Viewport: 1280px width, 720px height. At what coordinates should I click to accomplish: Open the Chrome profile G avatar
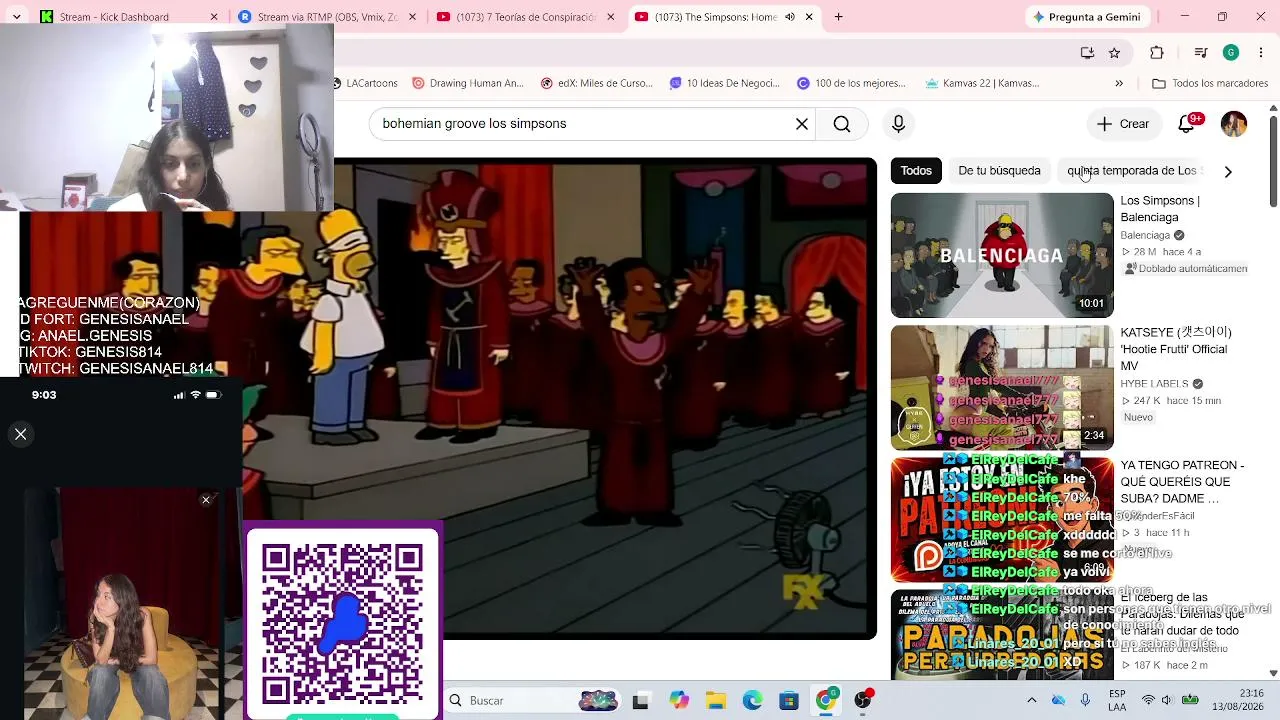point(1231,53)
